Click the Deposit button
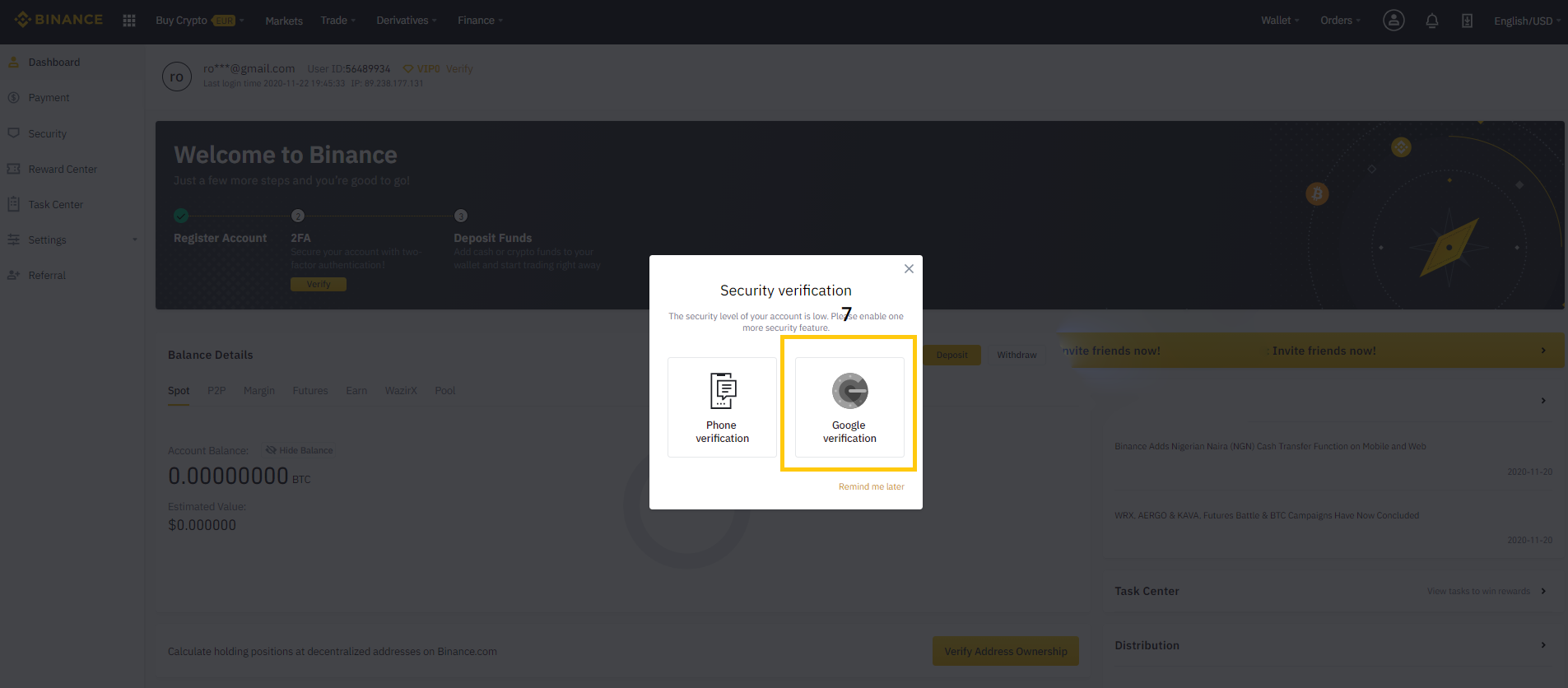 pyautogui.click(x=952, y=356)
